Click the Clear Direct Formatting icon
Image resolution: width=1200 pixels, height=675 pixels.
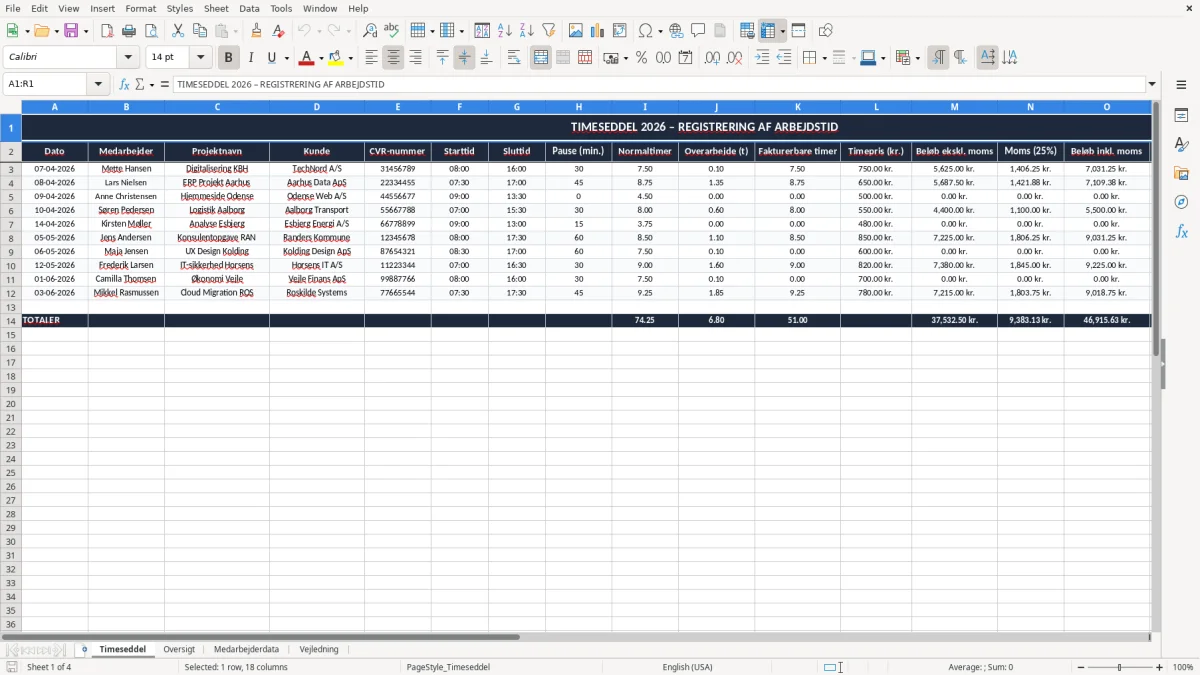click(x=278, y=31)
